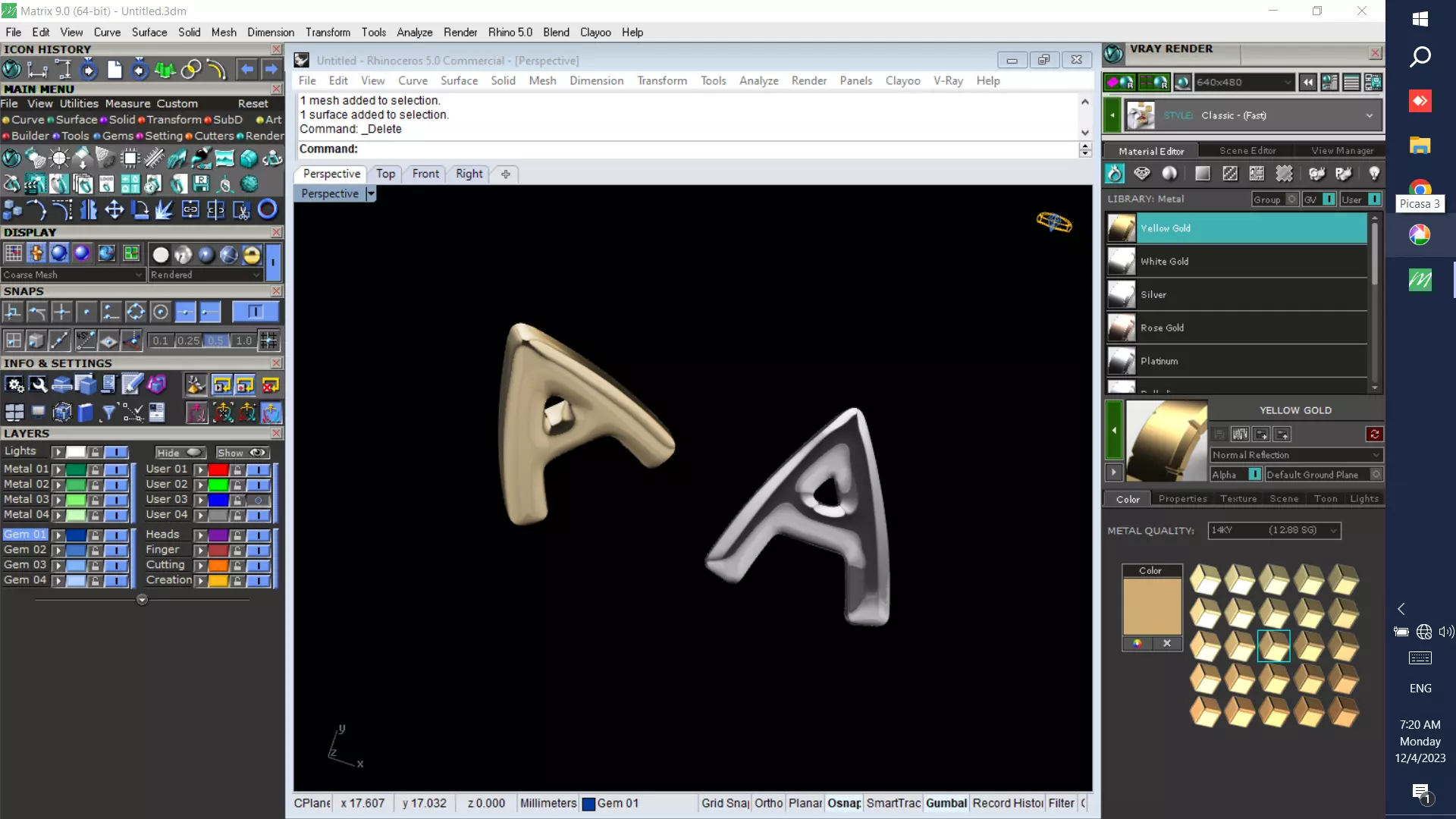
Task: Toggle the Gumball option in status bar
Action: click(x=946, y=803)
